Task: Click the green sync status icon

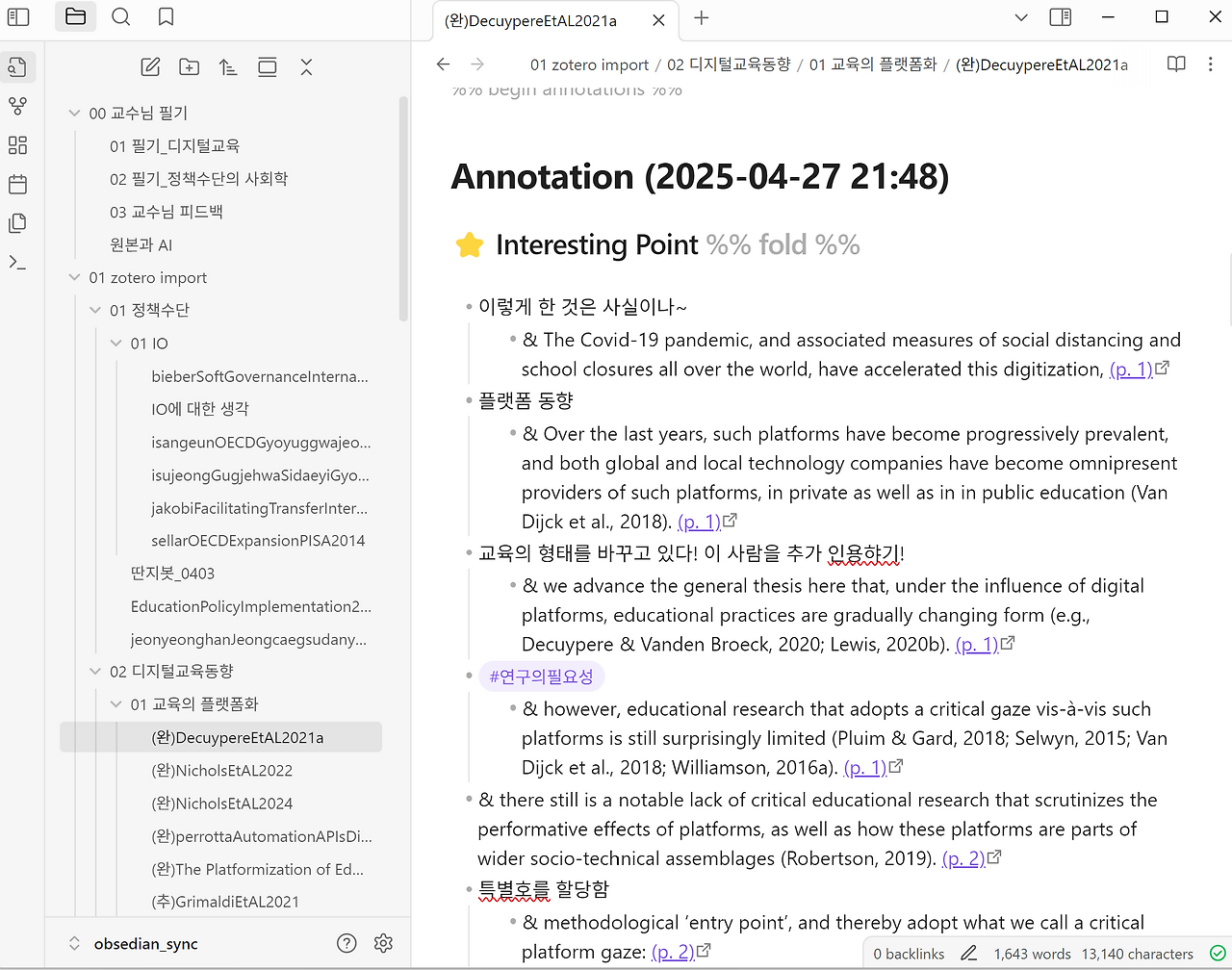Action: 1218,953
